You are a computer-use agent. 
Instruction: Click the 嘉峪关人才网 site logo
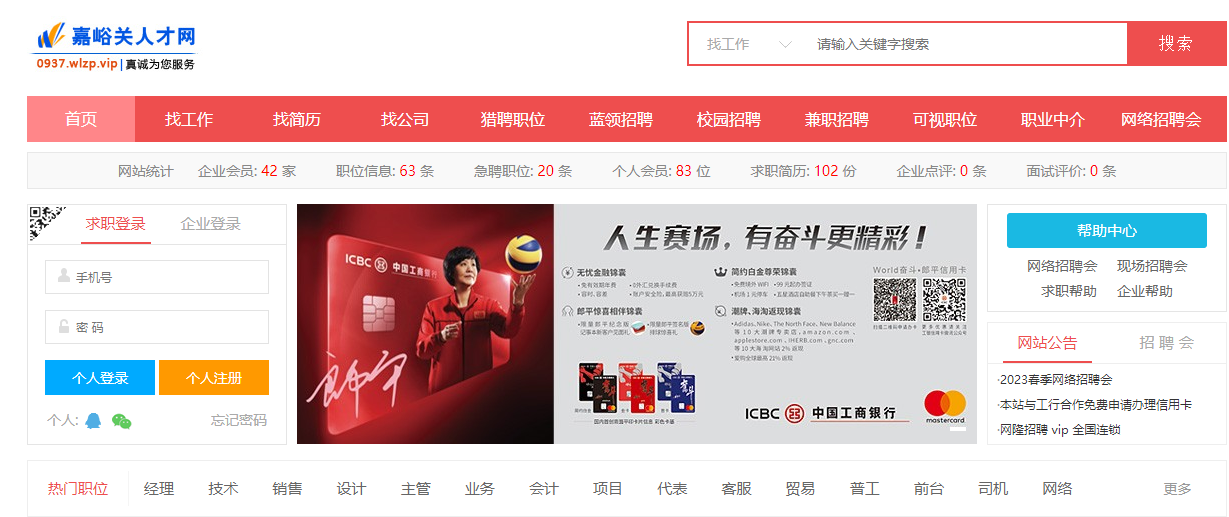(x=115, y=47)
